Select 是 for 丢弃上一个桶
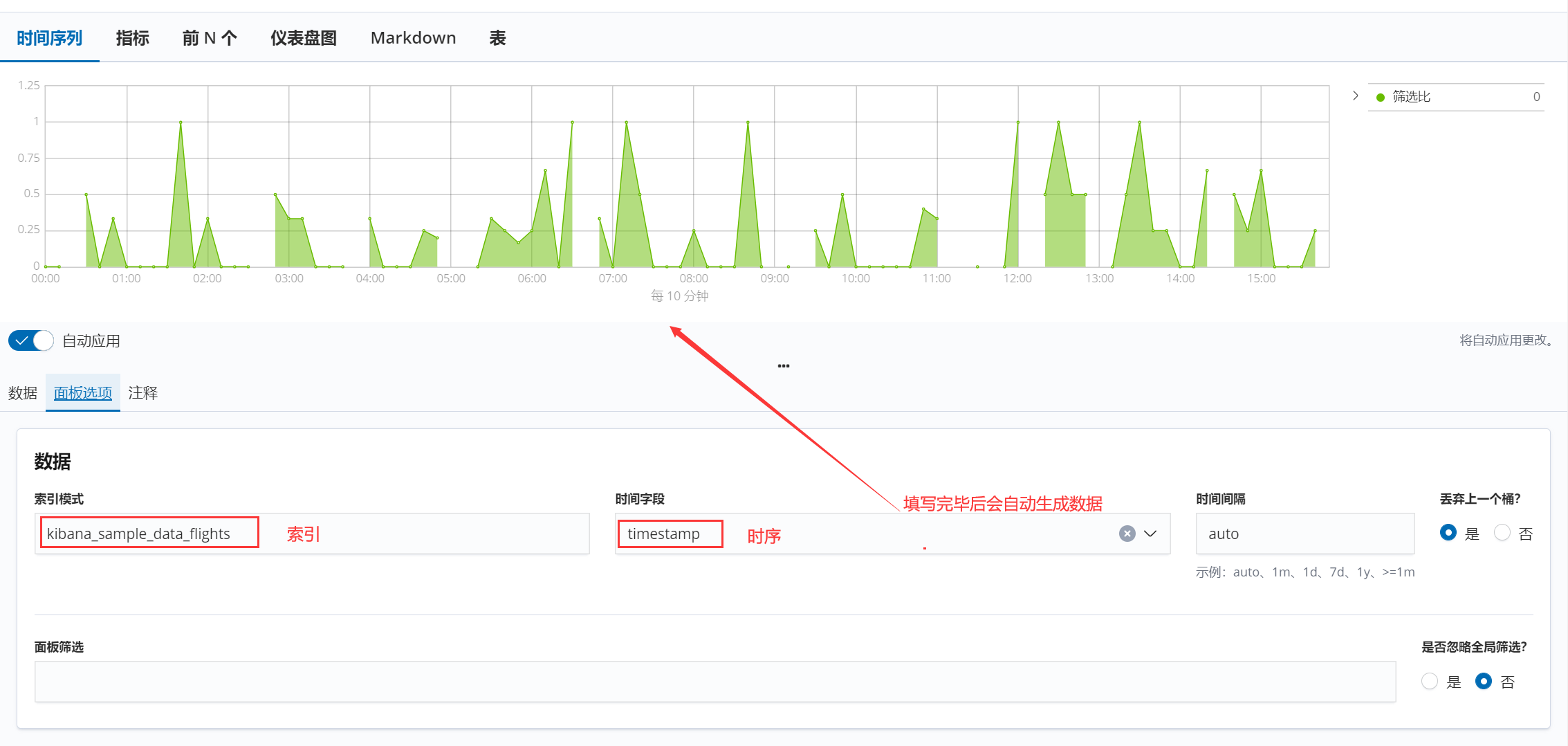The width and height of the screenshot is (1568, 746). coord(1448,533)
